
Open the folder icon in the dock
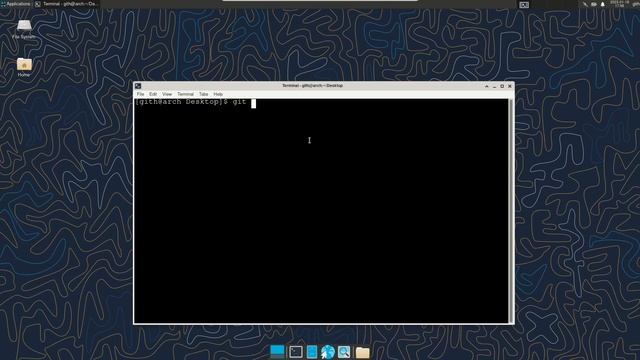[362, 352]
